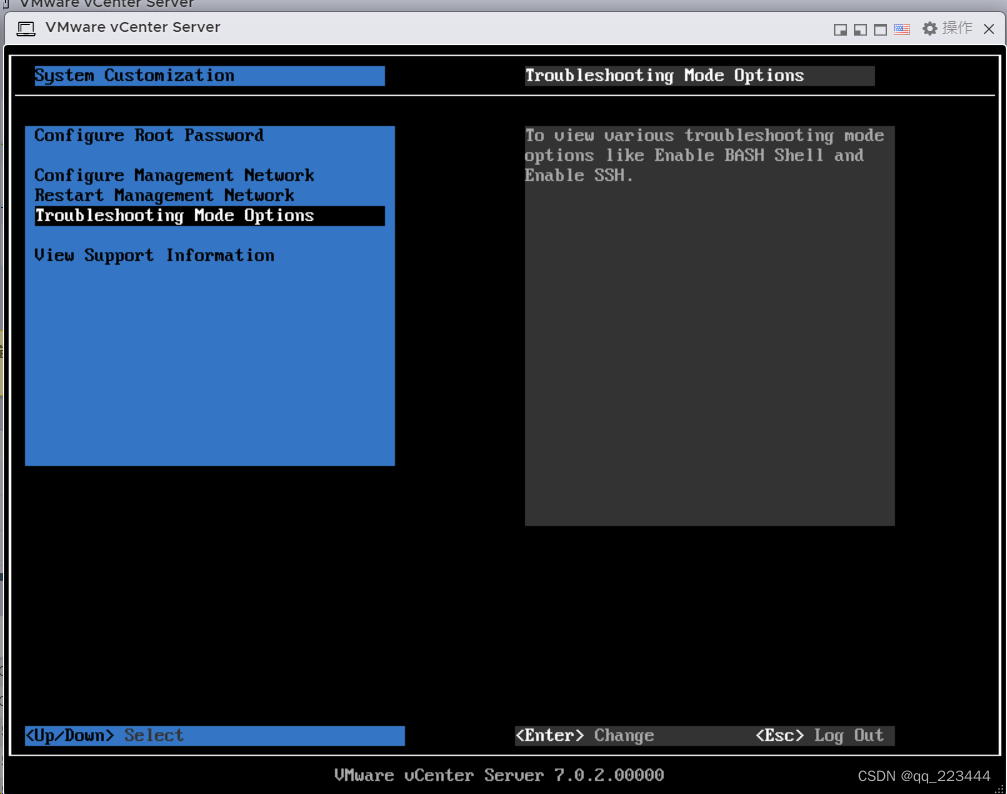The image size is (1007, 794).
Task: Click the middle window-resize layout icon
Action: coord(861,29)
